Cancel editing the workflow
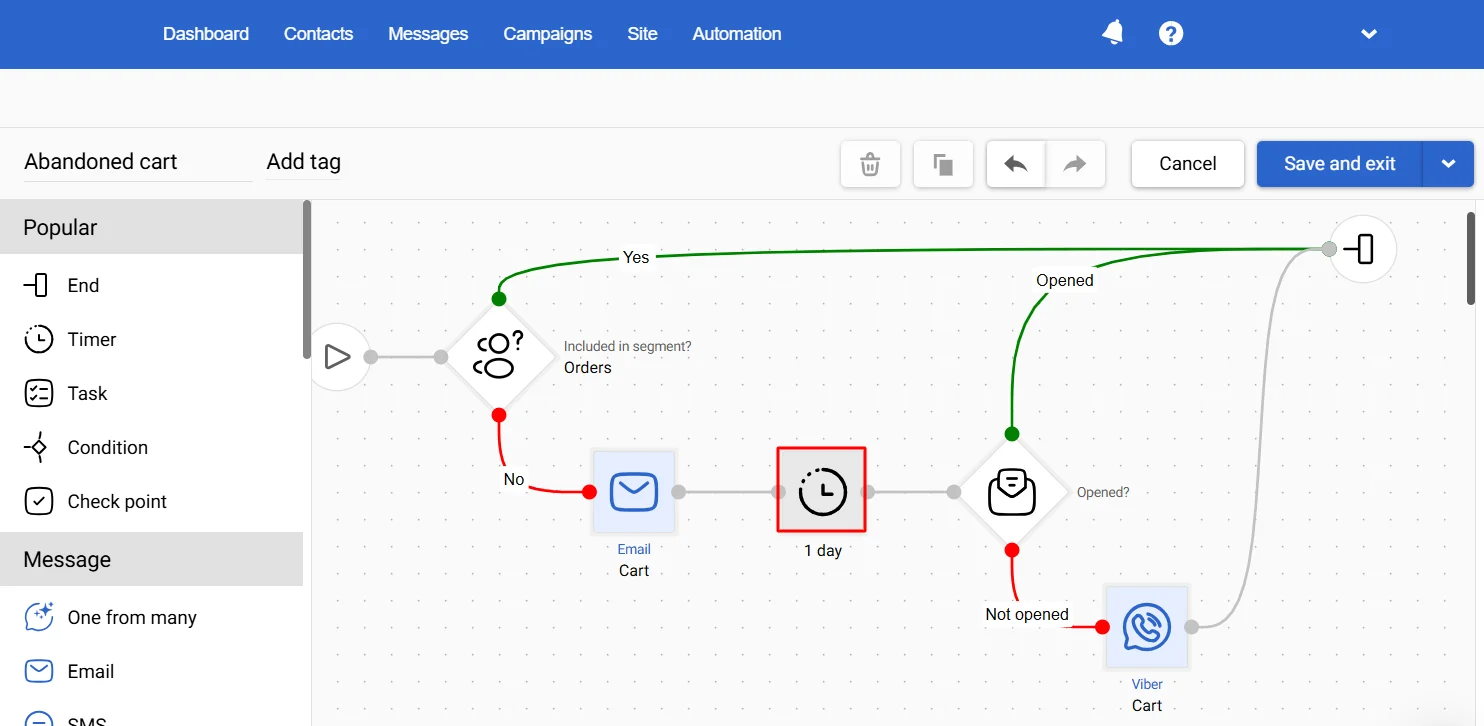The height and width of the screenshot is (726, 1484). [1188, 163]
